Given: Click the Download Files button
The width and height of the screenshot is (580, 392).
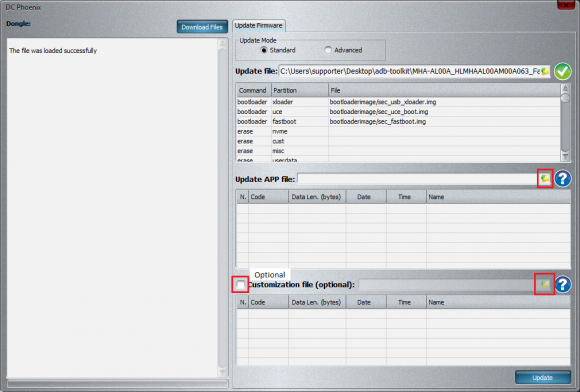Looking at the screenshot, I should [202, 27].
